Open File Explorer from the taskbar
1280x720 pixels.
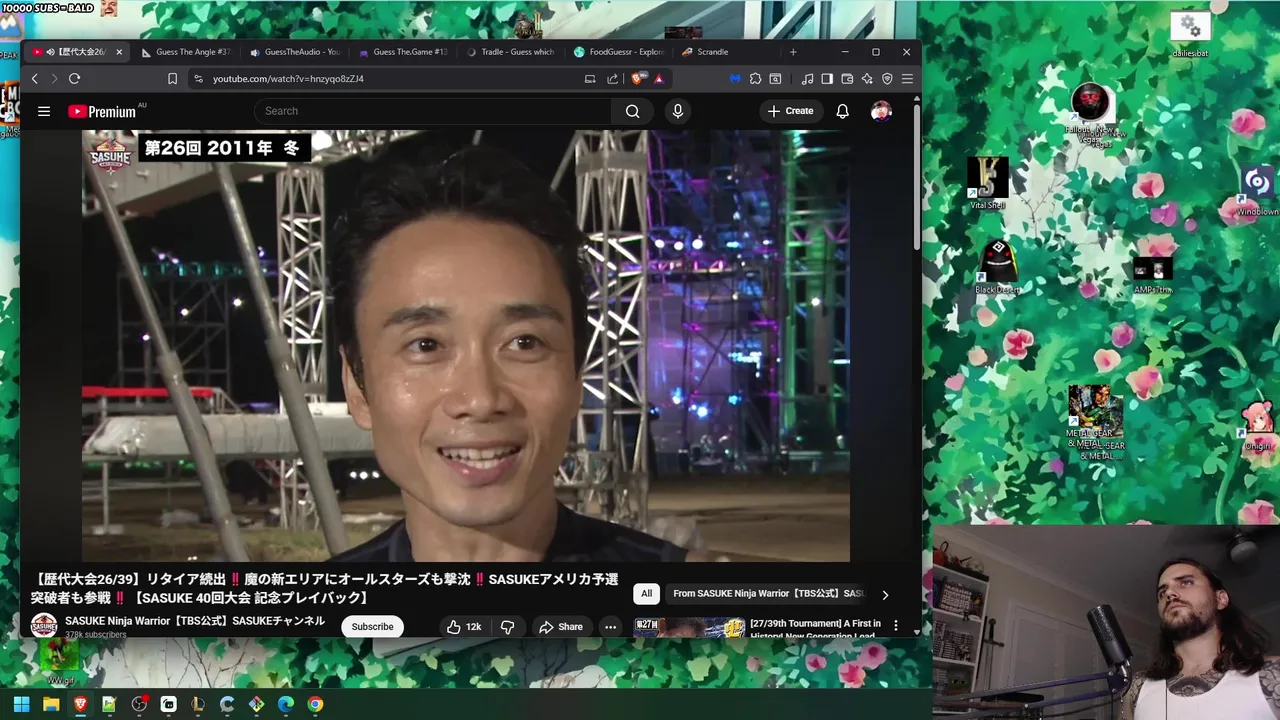click(x=51, y=704)
